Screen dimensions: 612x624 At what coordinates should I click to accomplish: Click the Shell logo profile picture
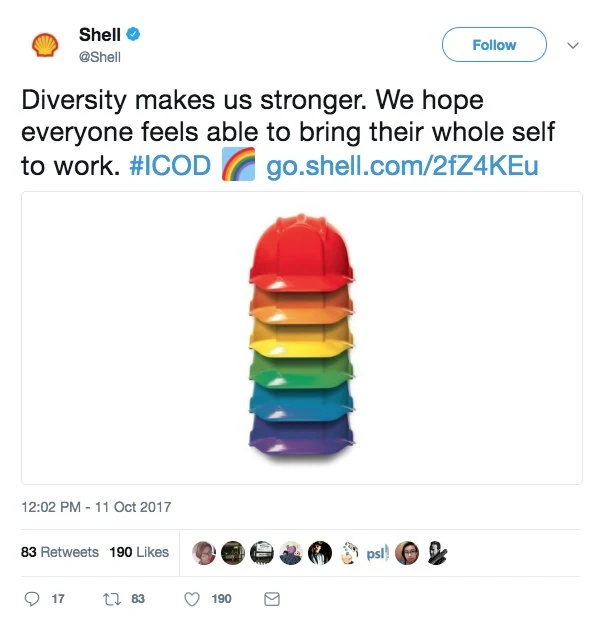(45, 45)
